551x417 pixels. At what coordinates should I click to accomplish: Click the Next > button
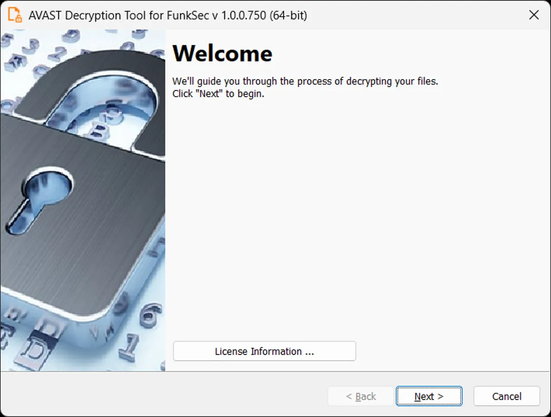(x=429, y=396)
